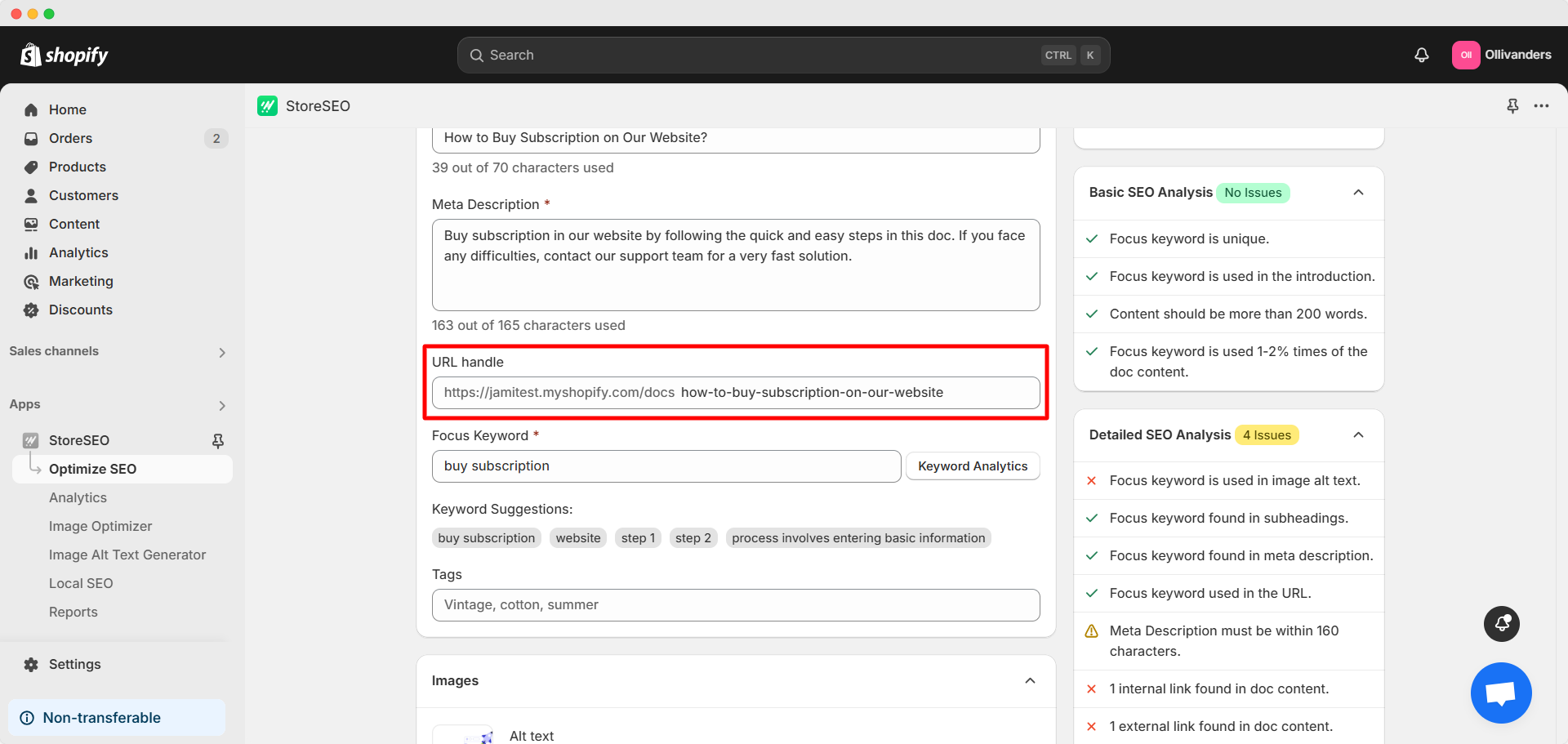Click the Keyword Analytics button
Image resolution: width=1568 pixels, height=744 pixels.
tap(973, 466)
